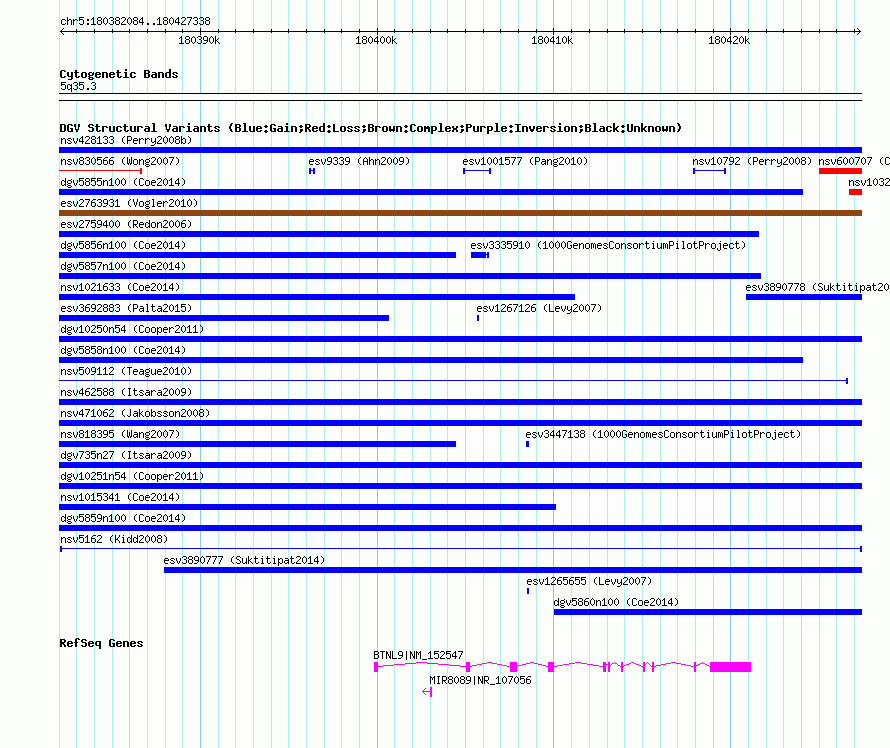
Task: Select the brown esv2763931 complex variant bar
Action: pyautogui.click(x=460, y=213)
